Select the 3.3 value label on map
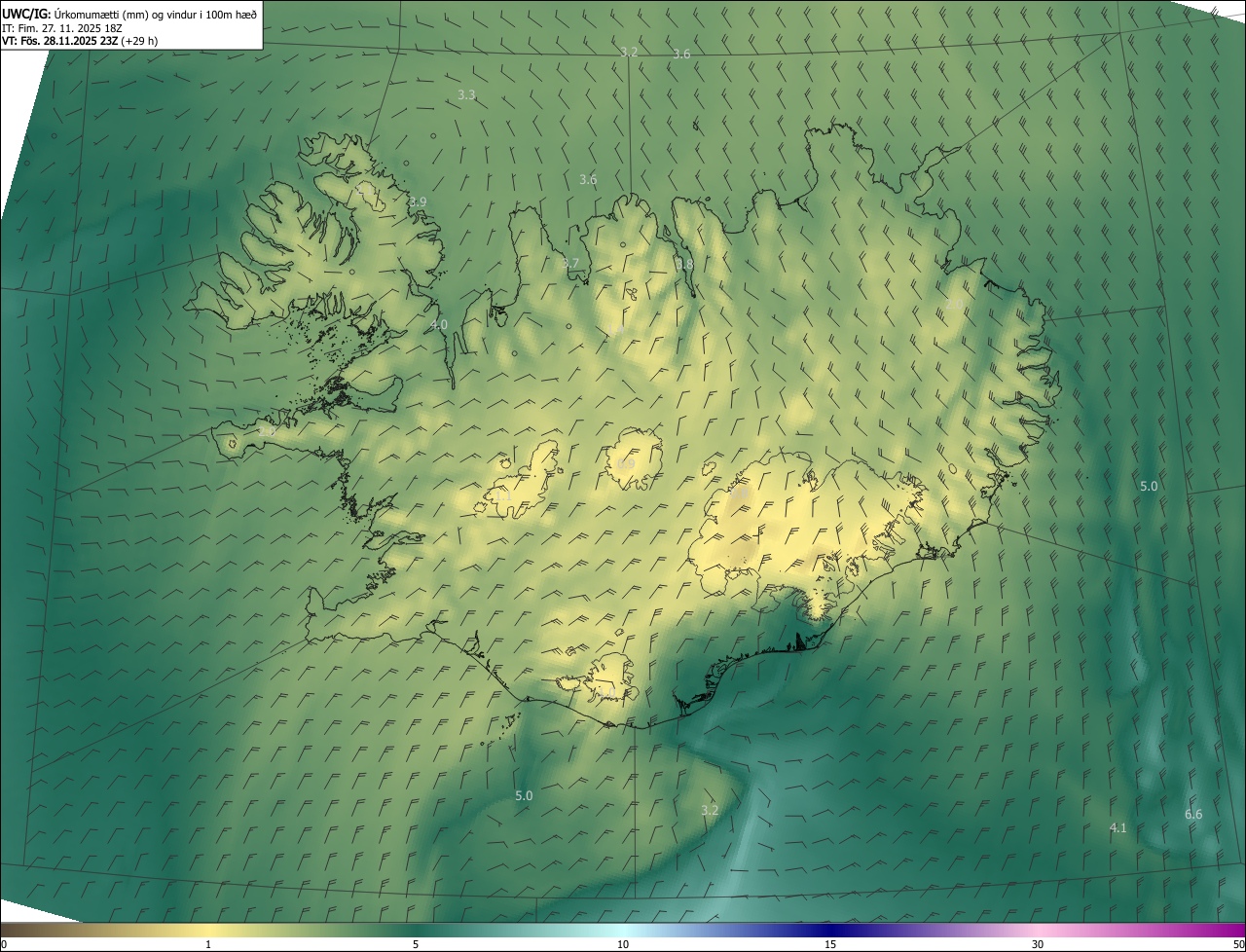Image resolution: width=1246 pixels, height=952 pixels. pyautogui.click(x=466, y=94)
